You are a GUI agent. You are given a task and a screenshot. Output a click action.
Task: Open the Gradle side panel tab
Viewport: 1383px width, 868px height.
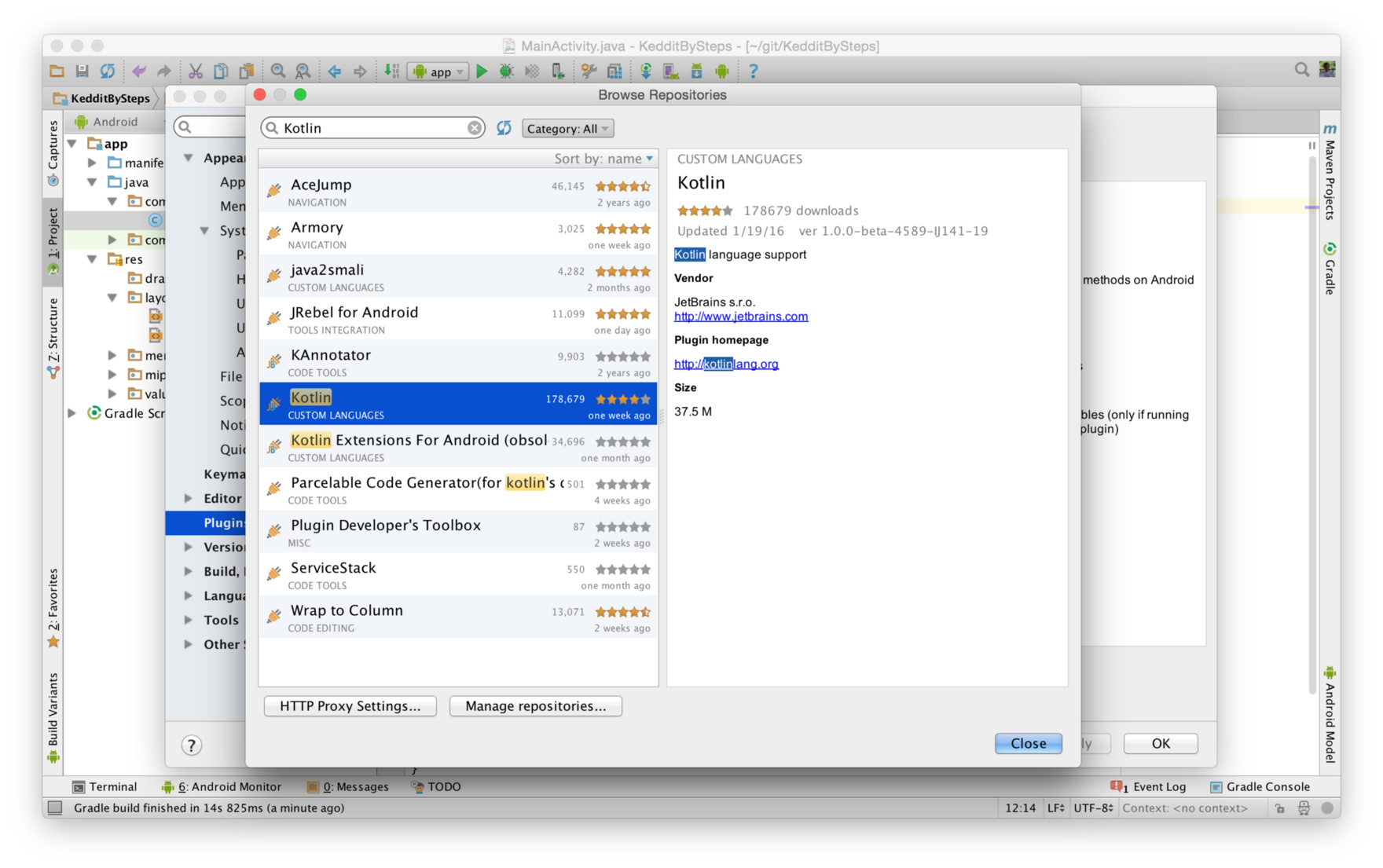click(1330, 269)
